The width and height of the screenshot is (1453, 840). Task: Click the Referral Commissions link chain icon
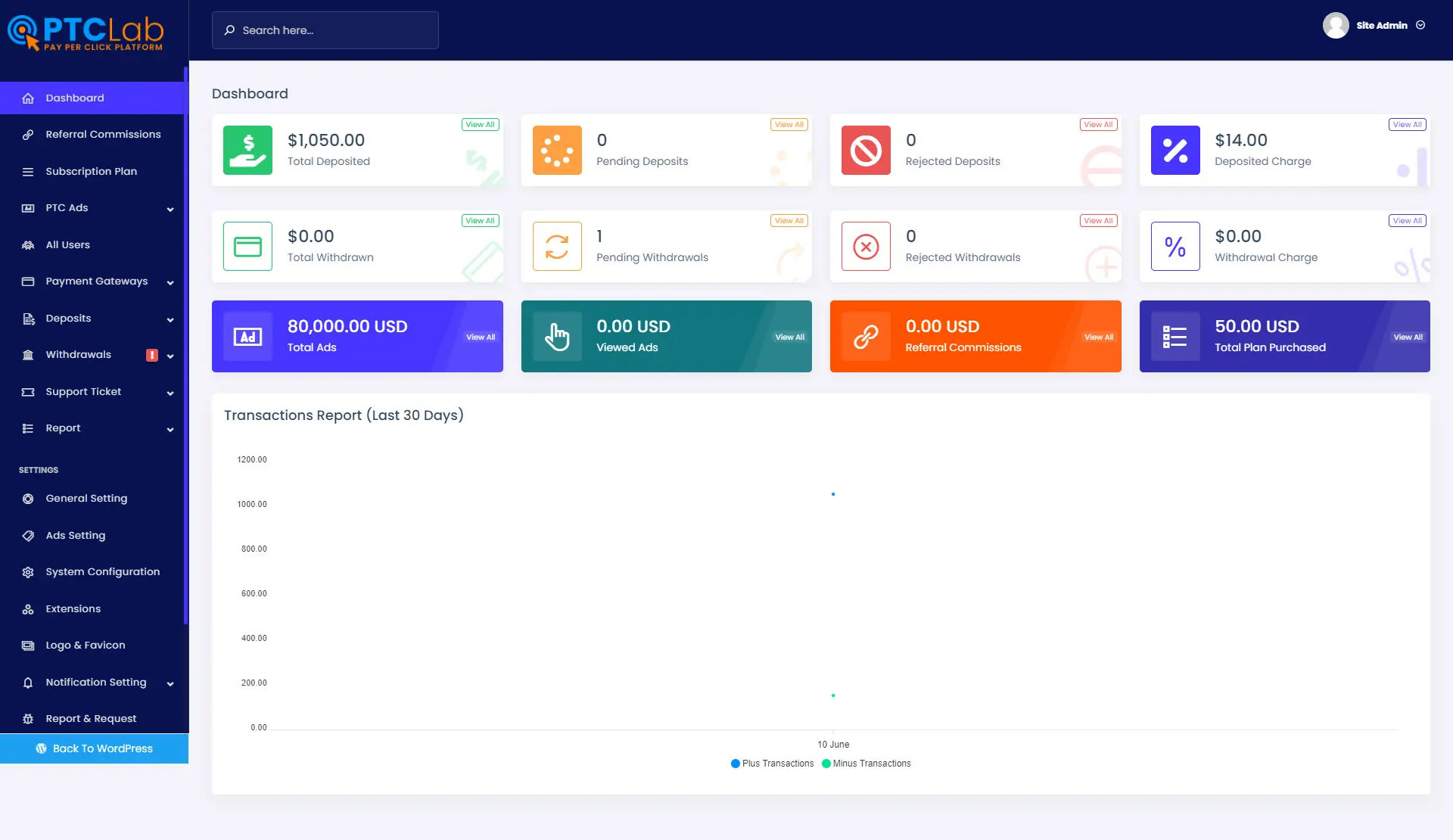[x=866, y=336]
